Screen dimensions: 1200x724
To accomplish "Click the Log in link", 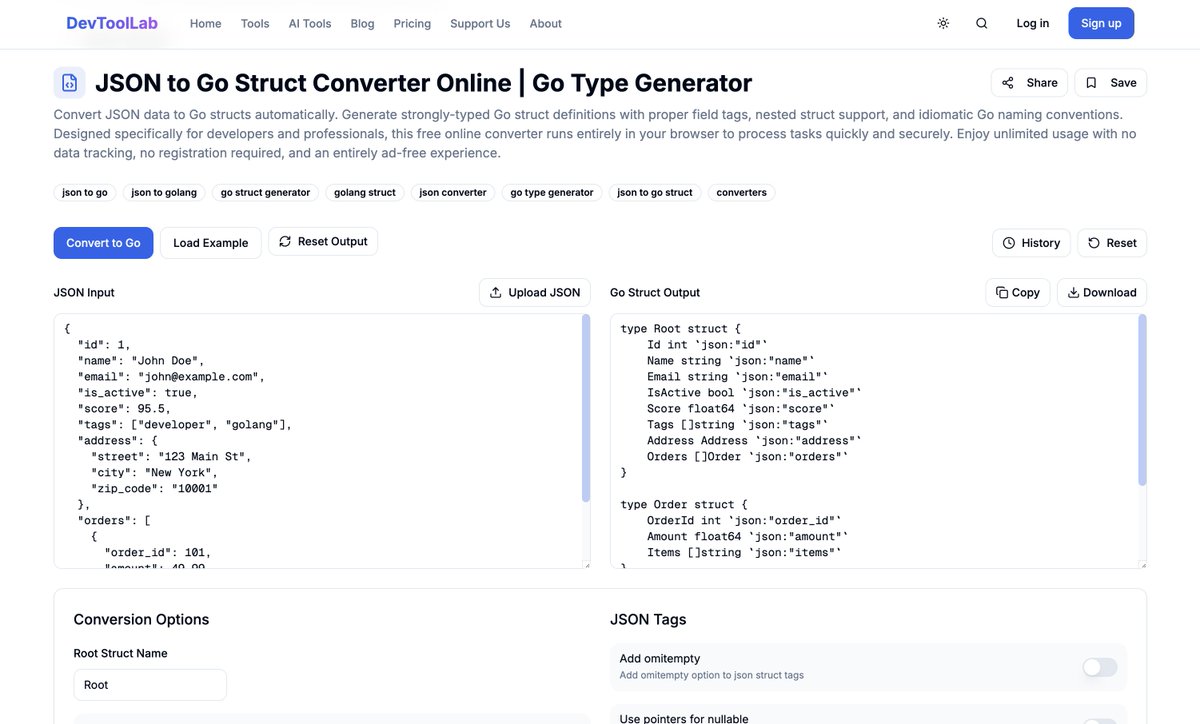I will click(1033, 23).
